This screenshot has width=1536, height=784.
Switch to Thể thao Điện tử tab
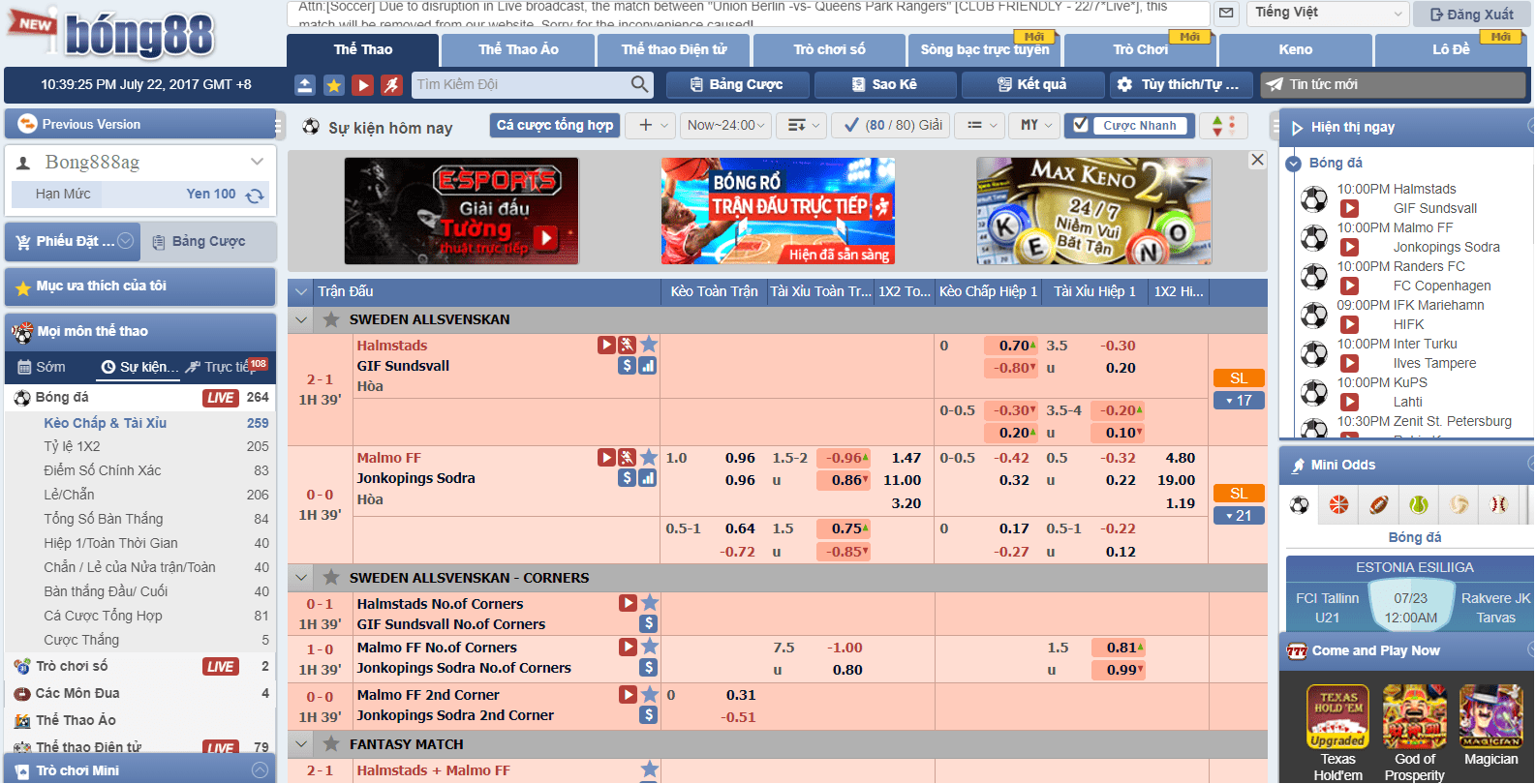click(x=674, y=49)
